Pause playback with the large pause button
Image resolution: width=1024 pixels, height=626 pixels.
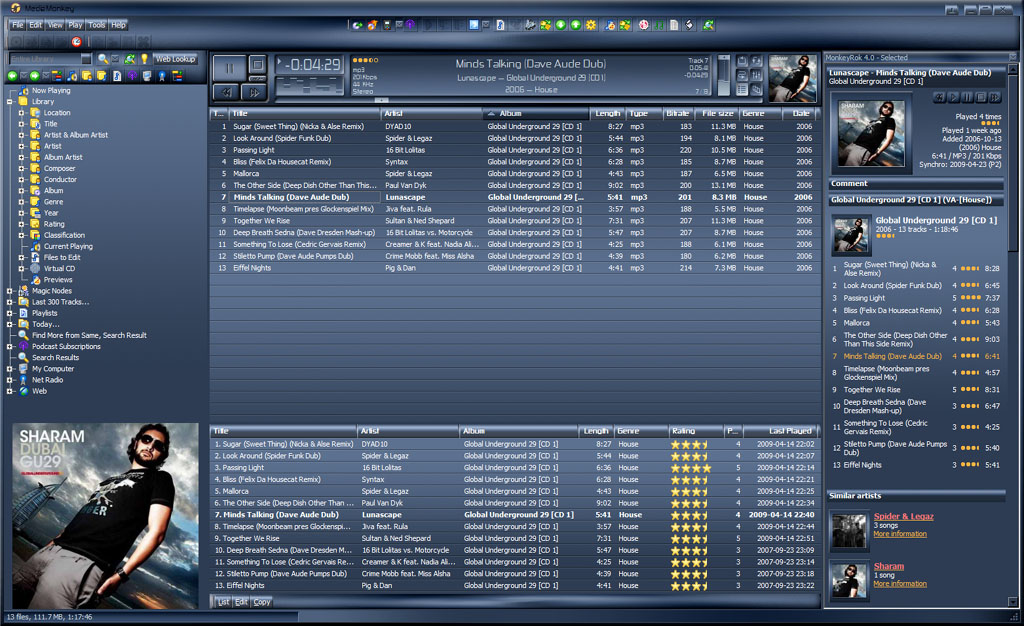click(x=229, y=68)
